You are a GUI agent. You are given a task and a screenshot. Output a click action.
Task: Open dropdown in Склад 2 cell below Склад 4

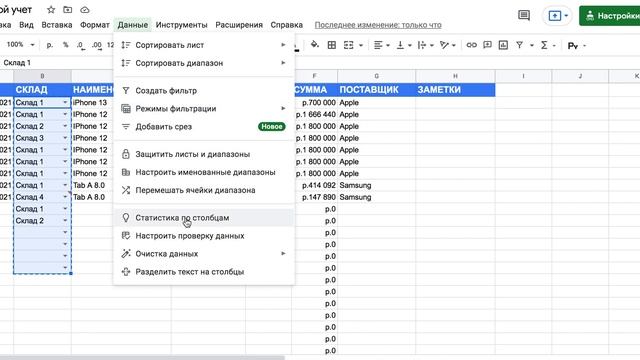point(65,220)
